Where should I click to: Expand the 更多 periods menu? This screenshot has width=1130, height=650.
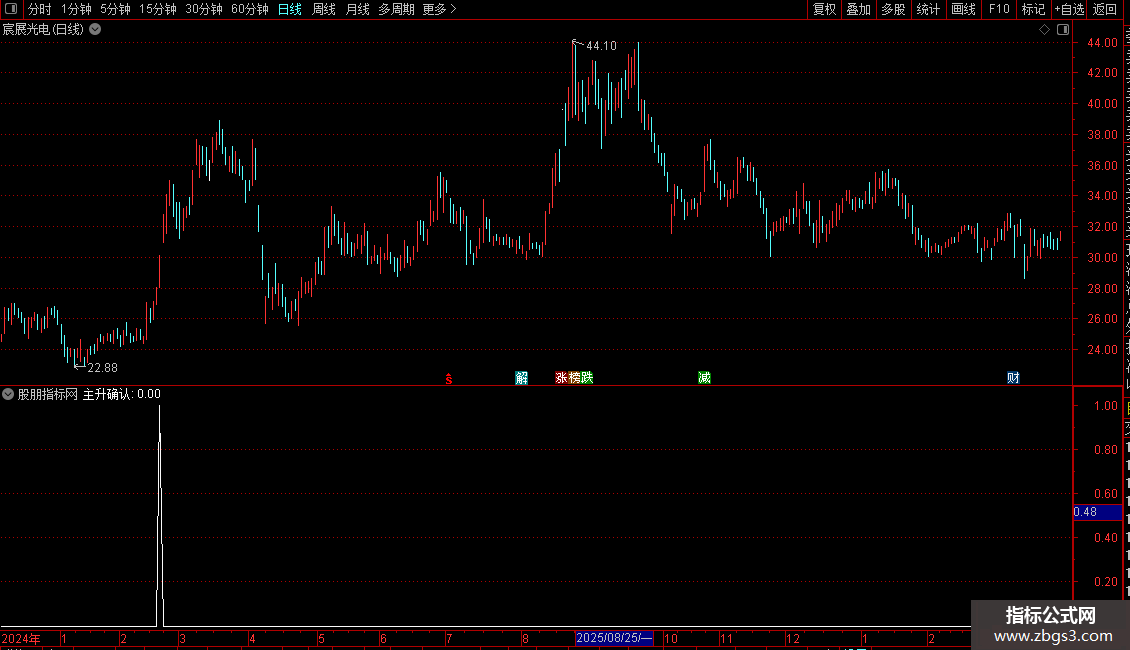pos(439,9)
